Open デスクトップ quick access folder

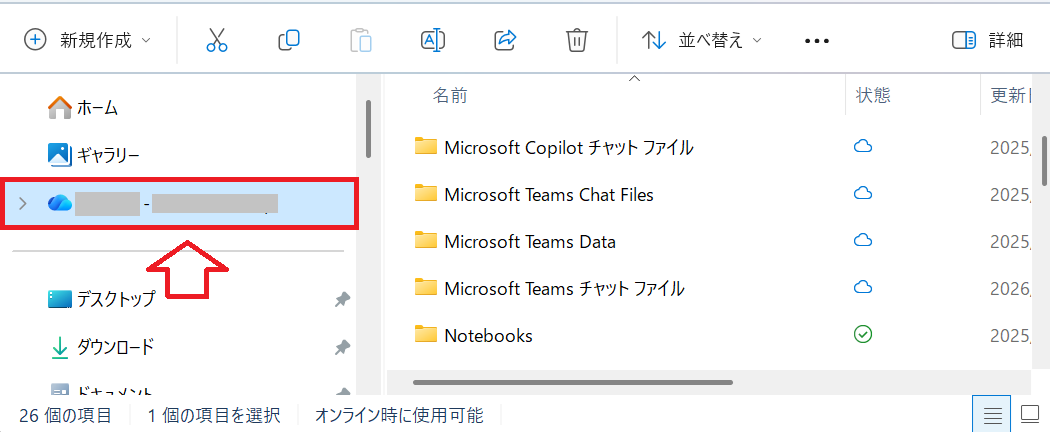pos(116,299)
